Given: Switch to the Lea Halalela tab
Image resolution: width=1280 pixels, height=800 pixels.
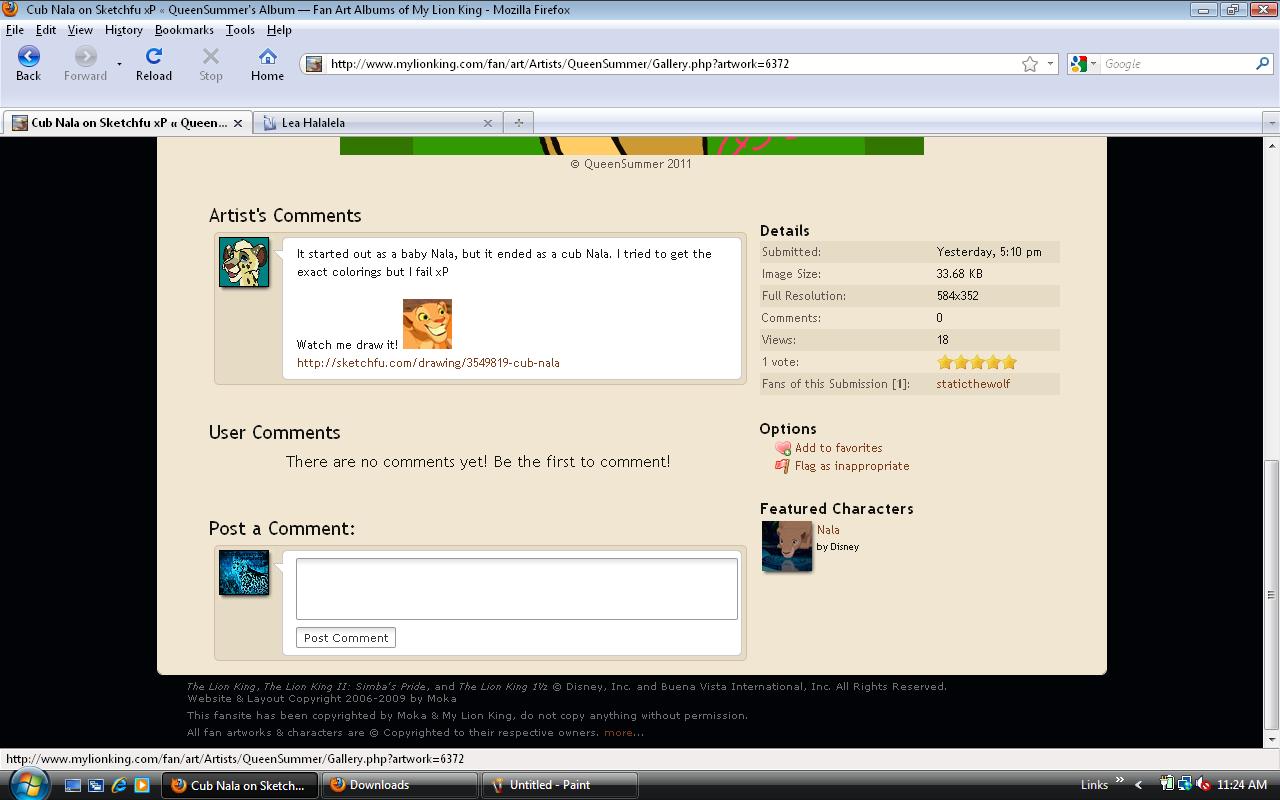Looking at the screenshot, I should 370,123.
